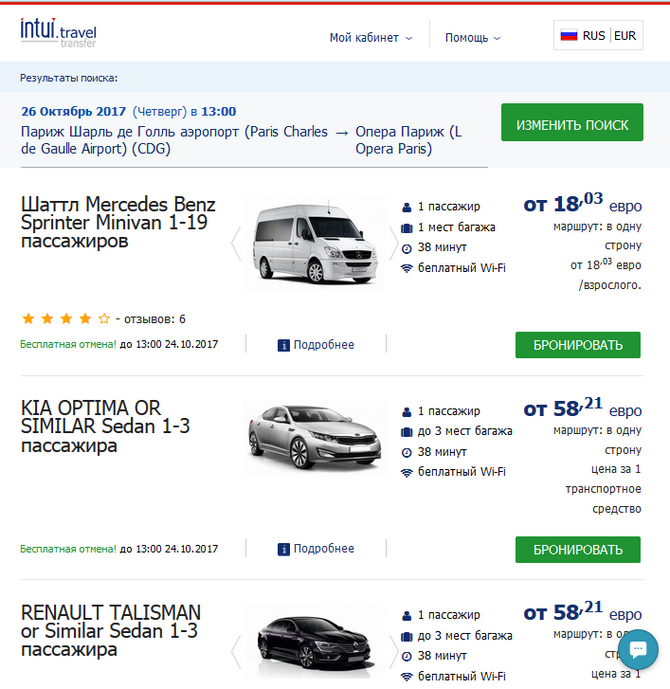This screenshot has width=670, height=689.
Task: Click Бесплатная отмена under KIA Optima
Action: (68, 549)
